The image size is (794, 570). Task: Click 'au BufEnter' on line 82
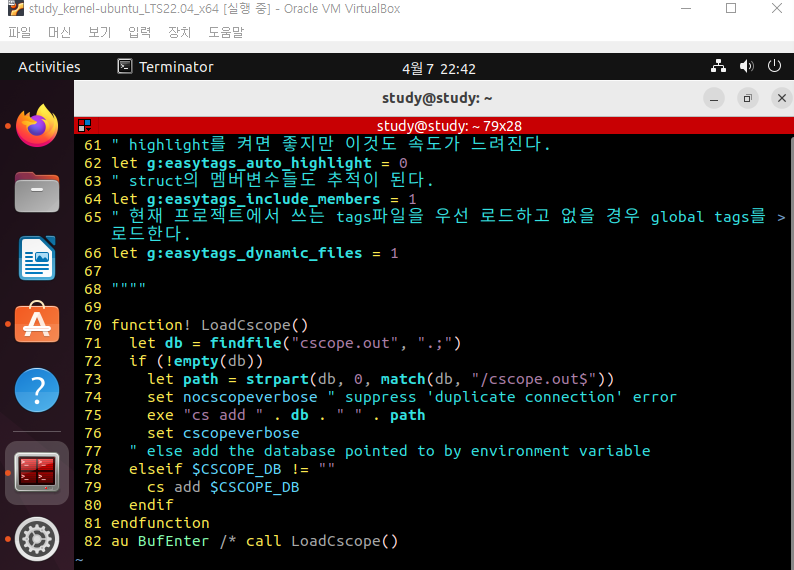pos(160,541)
